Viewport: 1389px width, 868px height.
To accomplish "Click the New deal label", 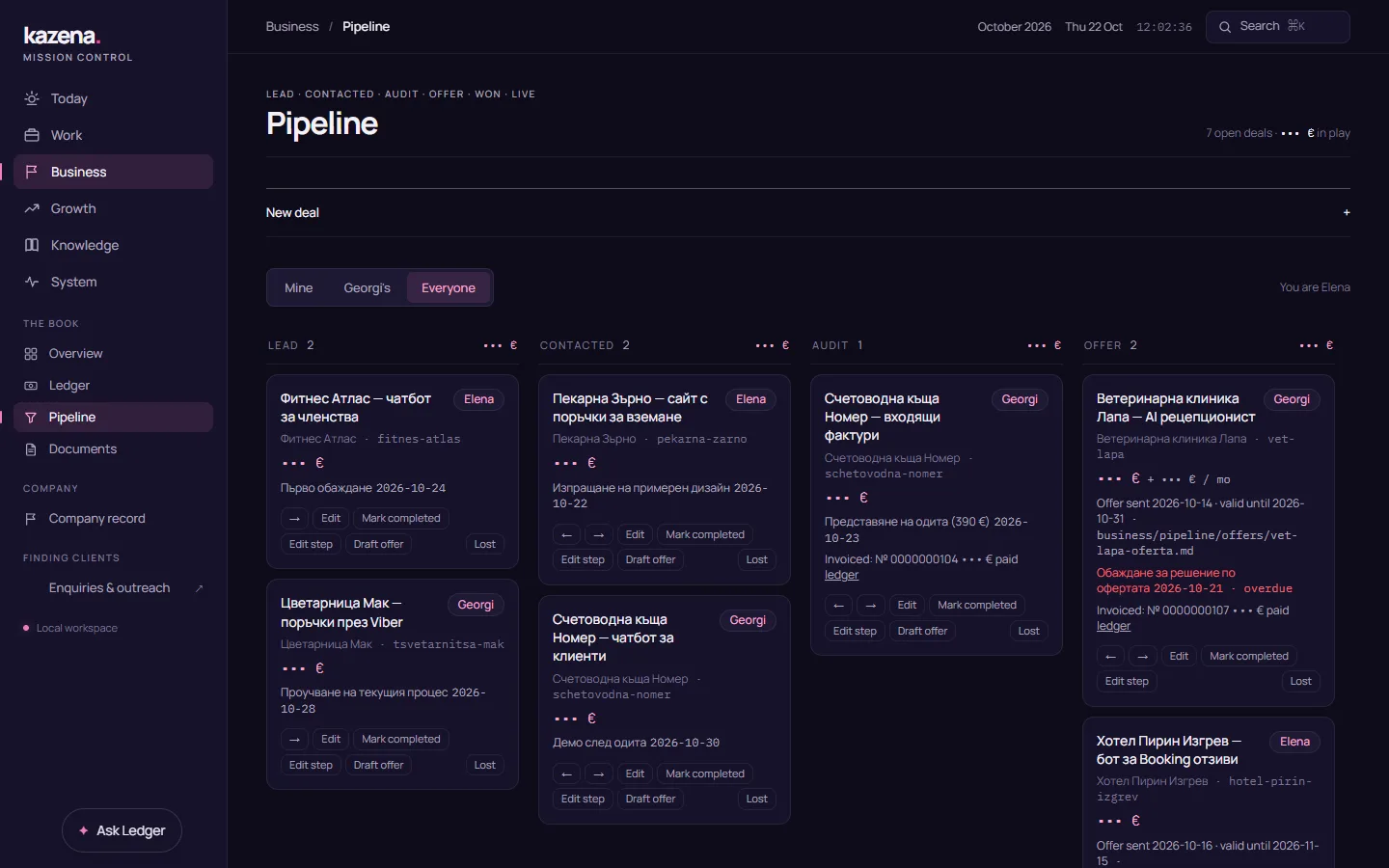I will (x=292, y=213).
